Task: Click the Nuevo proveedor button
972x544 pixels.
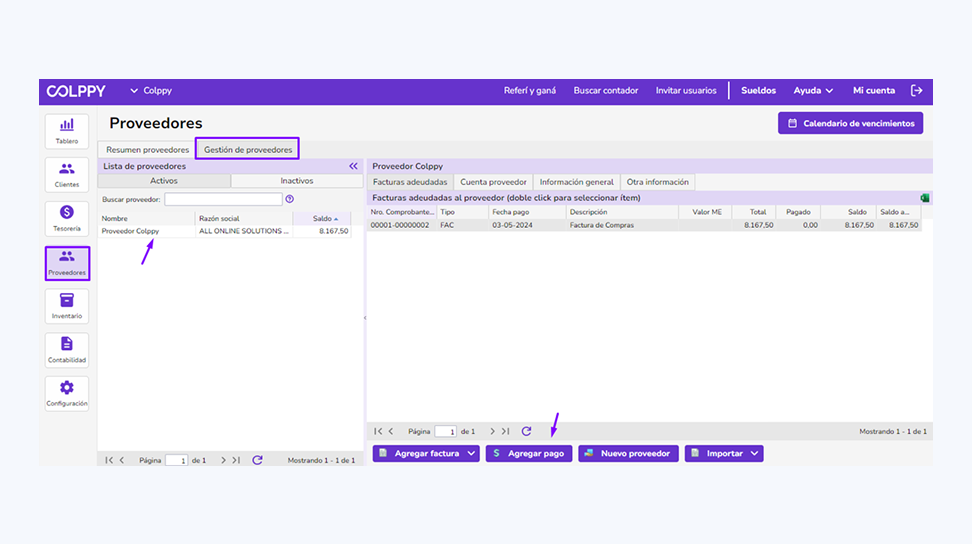Action: (628, 454)
